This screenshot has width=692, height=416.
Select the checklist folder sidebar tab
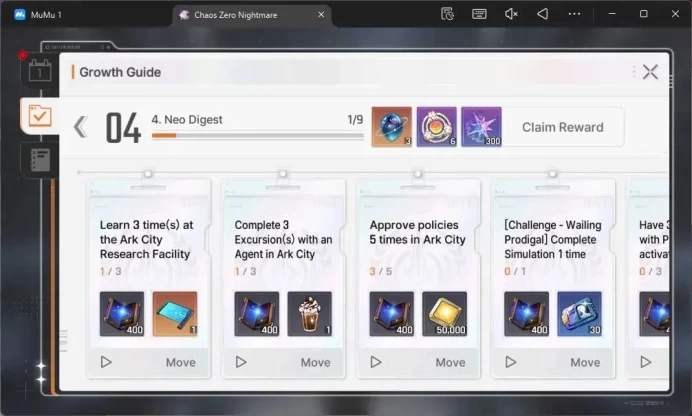tap(40, 116)
